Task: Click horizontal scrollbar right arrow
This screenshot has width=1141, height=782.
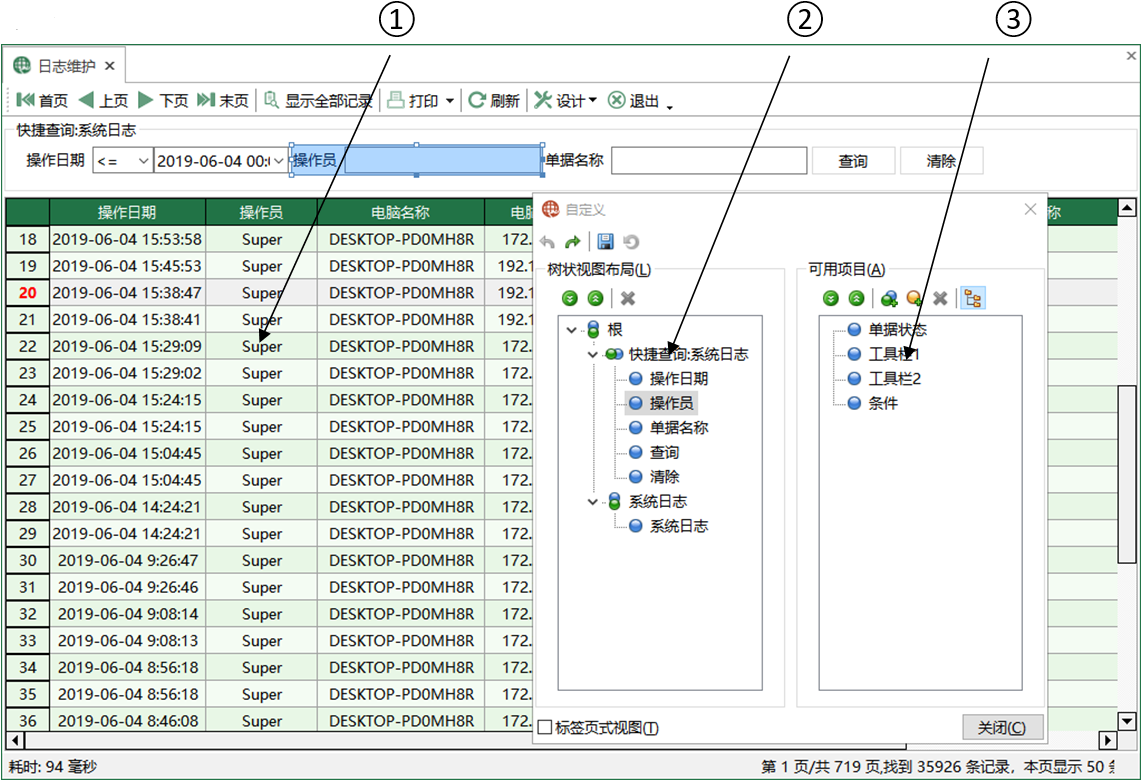Action: [1107, 741]
